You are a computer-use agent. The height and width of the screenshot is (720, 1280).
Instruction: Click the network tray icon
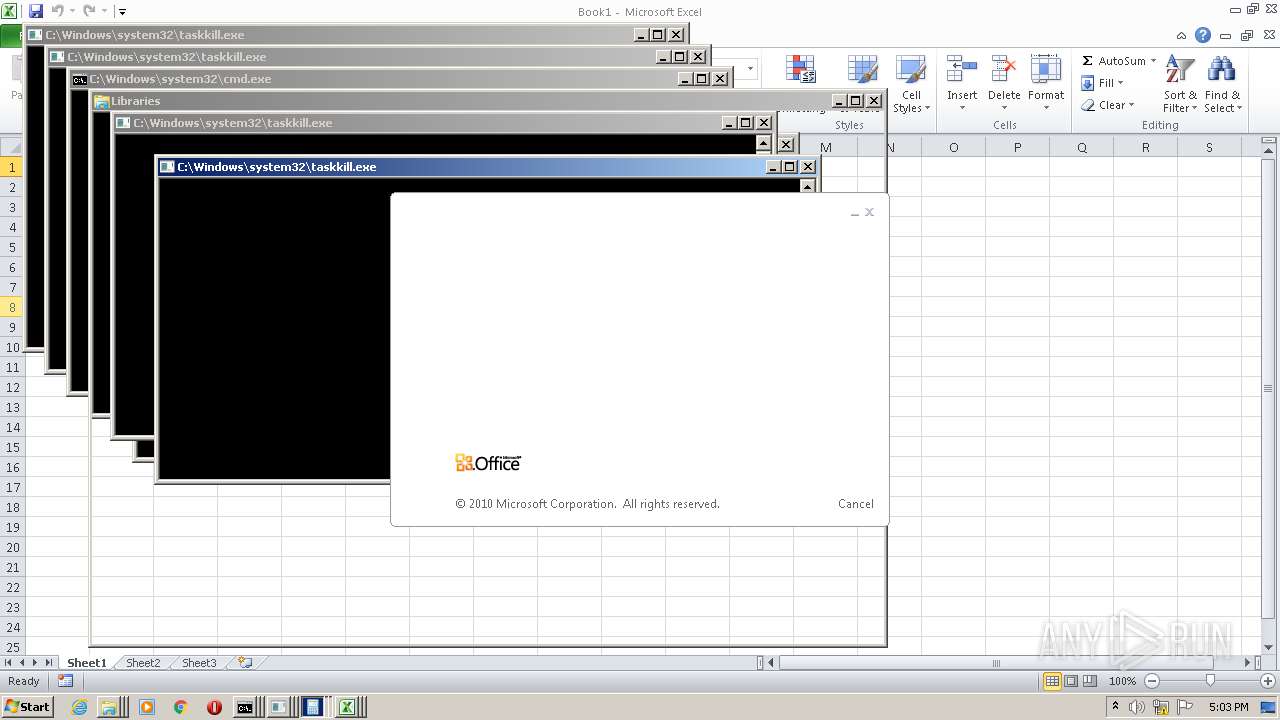click(1161, 707)
